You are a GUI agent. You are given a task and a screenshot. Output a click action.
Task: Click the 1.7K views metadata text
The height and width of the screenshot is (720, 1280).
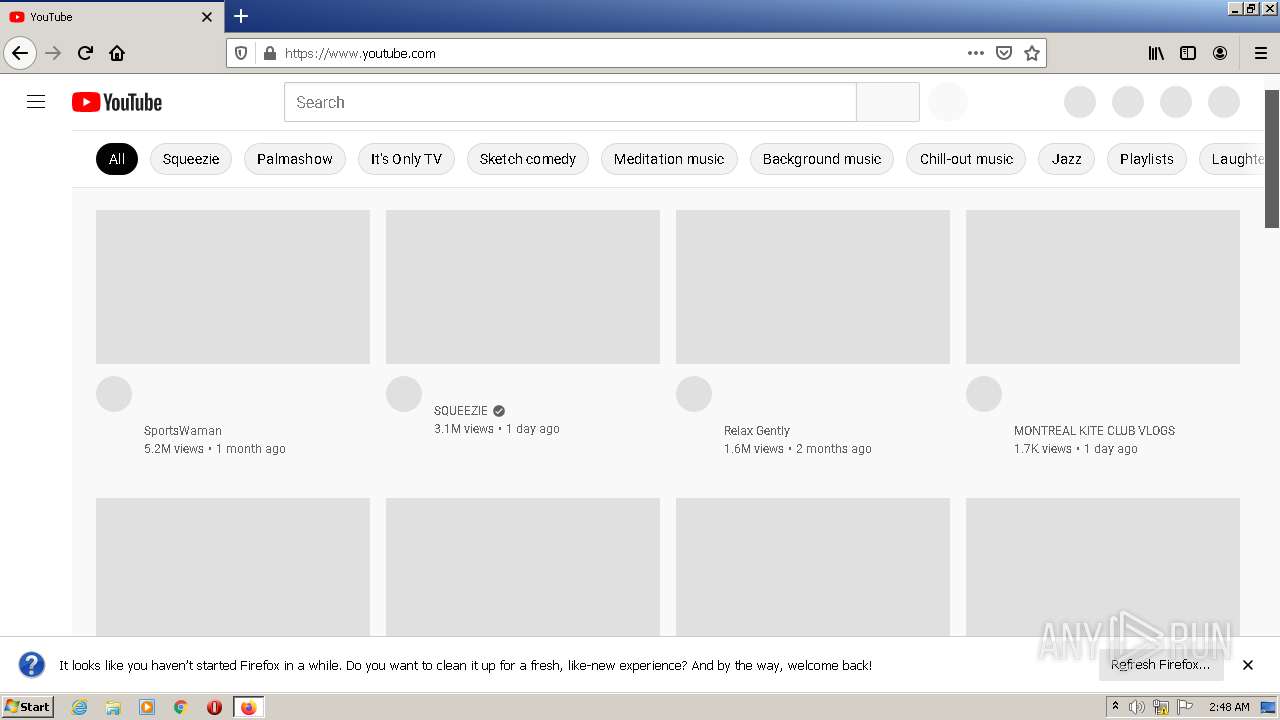click(1043, 449)
